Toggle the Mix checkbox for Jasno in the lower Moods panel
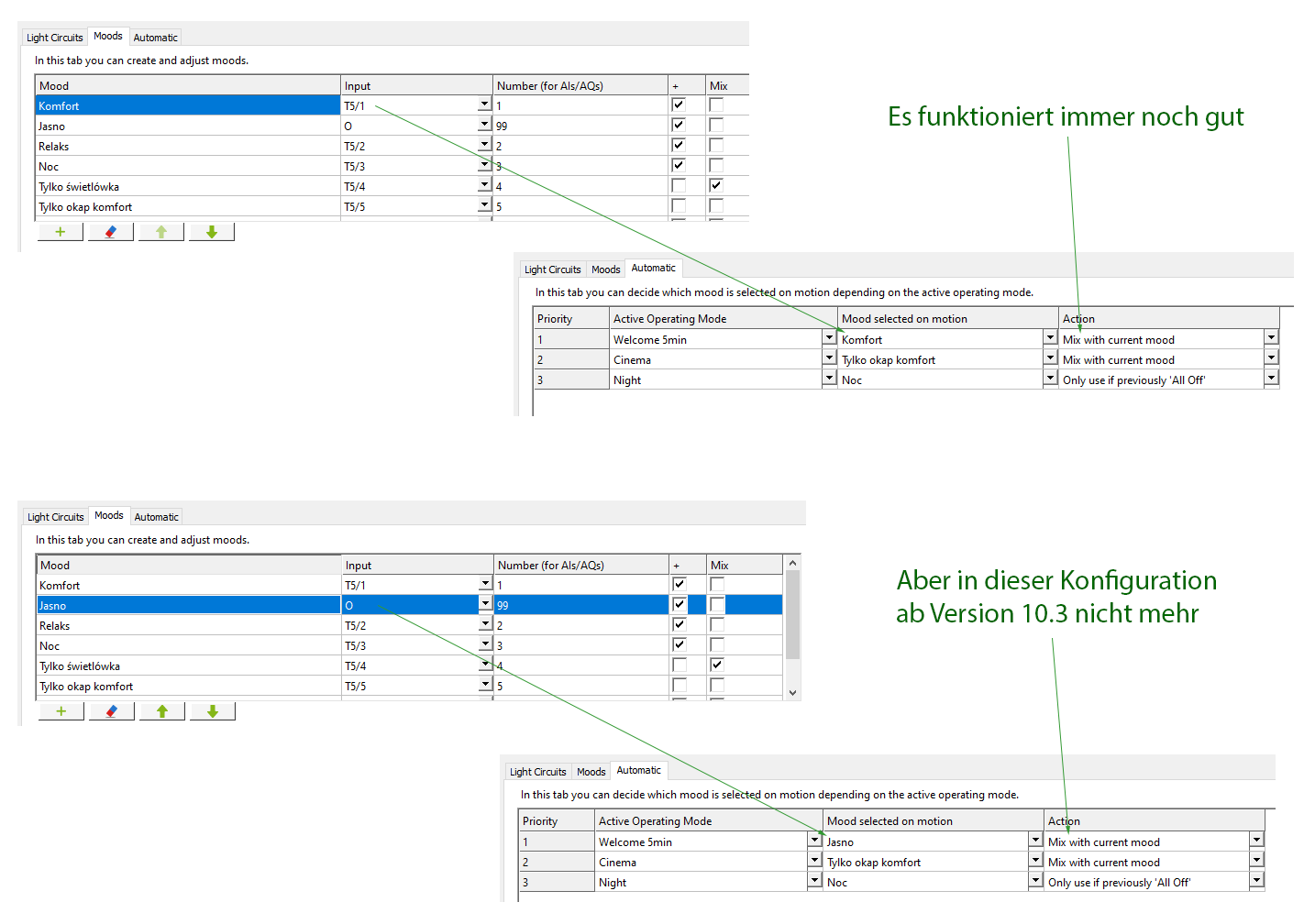The width and height of the screenshot is (1304, 924). [717, 605]
